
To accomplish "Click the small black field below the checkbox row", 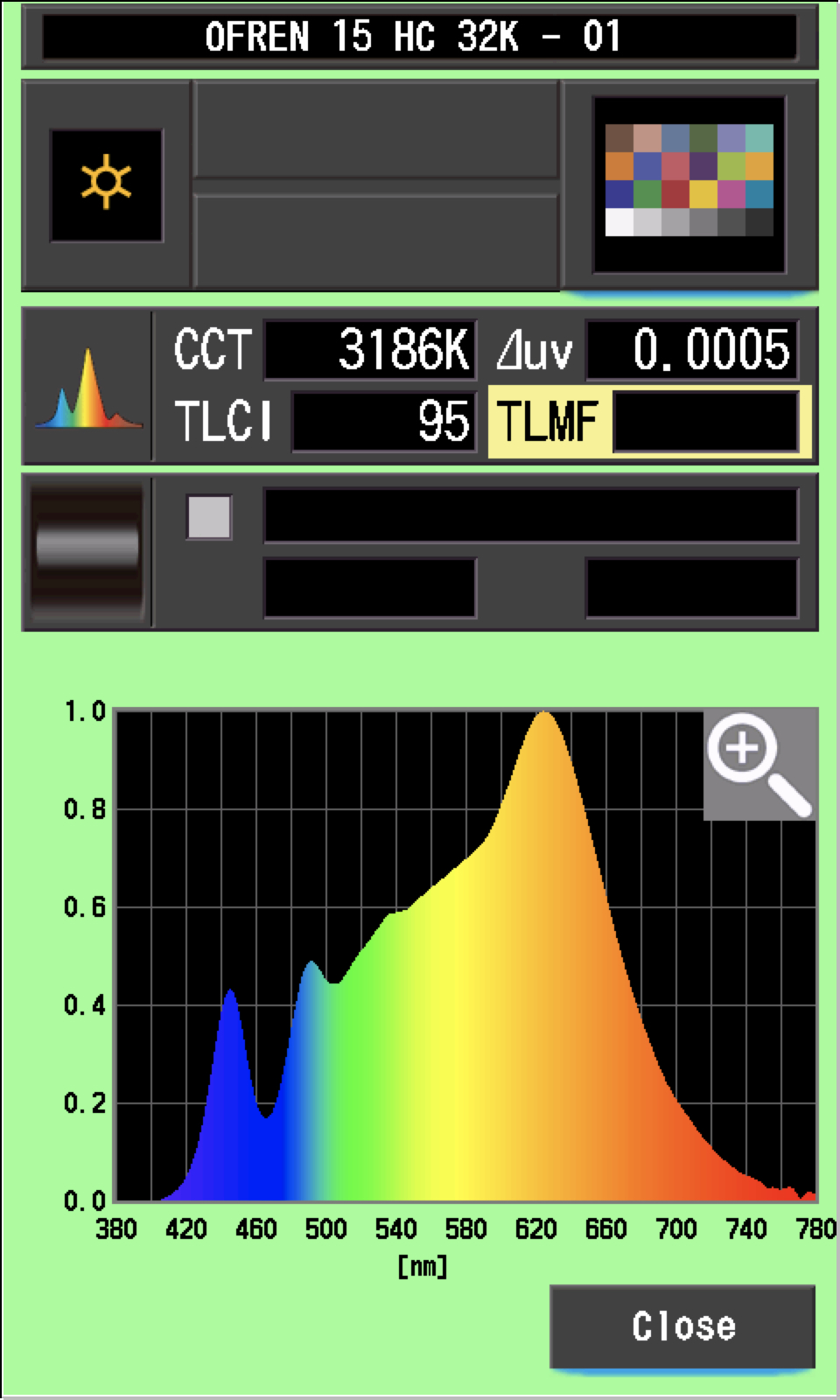I will click(370, 587).
